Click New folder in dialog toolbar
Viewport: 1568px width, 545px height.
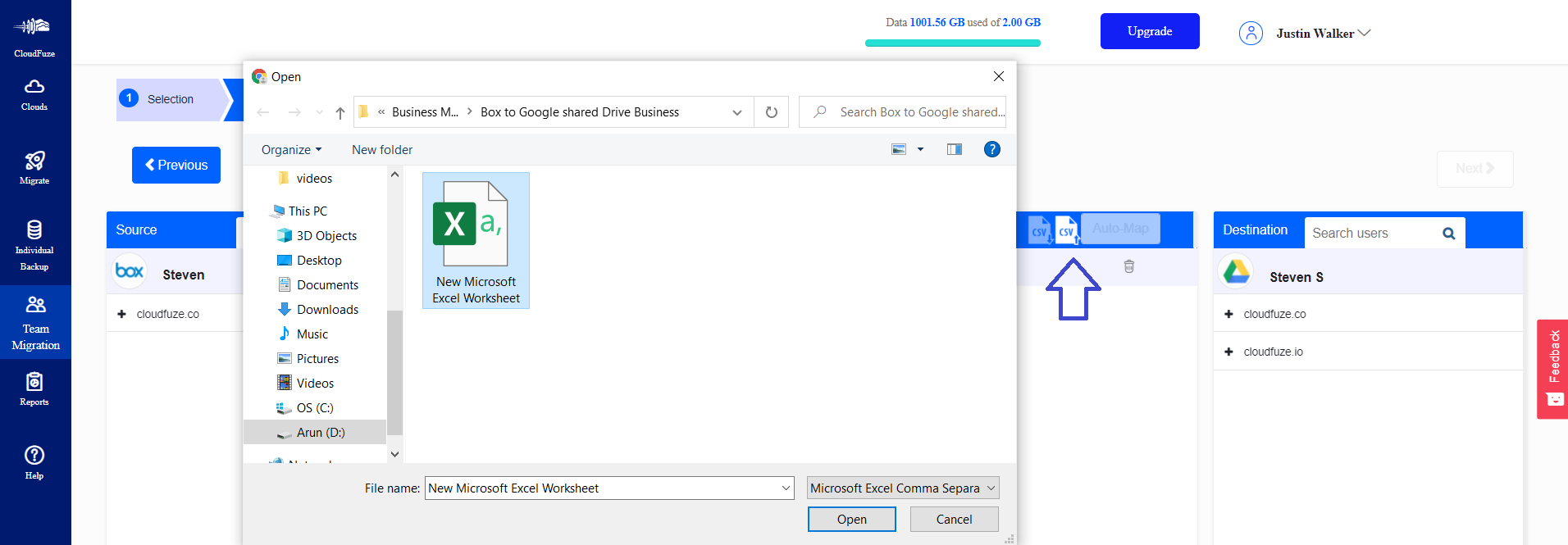pos(382,150)
